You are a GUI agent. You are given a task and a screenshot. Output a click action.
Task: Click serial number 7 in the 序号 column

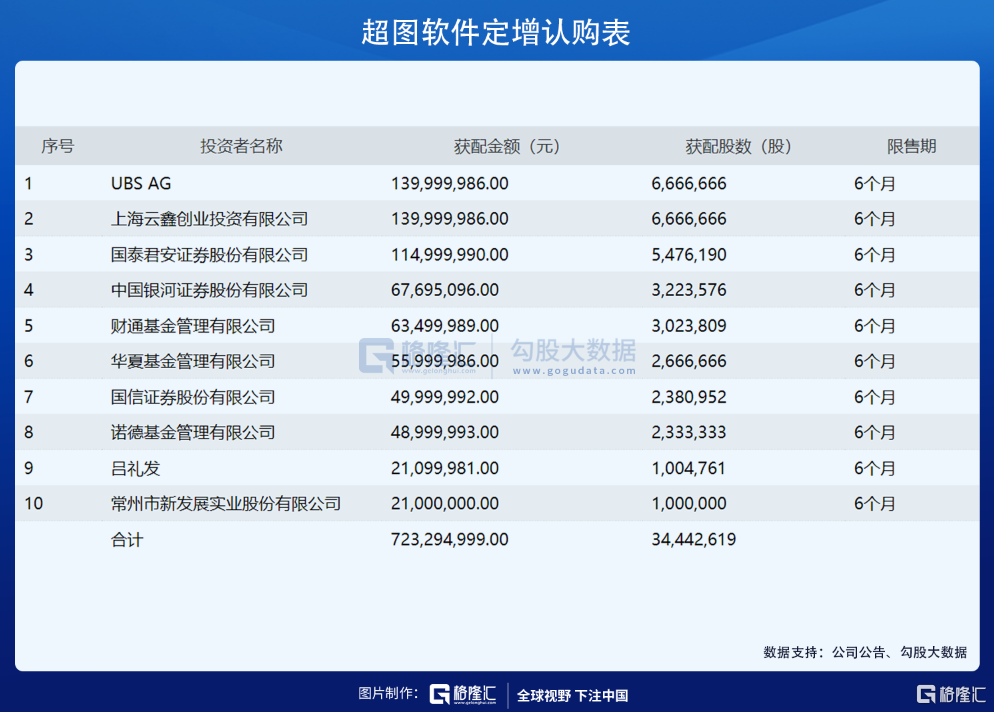tap(29, 397)
